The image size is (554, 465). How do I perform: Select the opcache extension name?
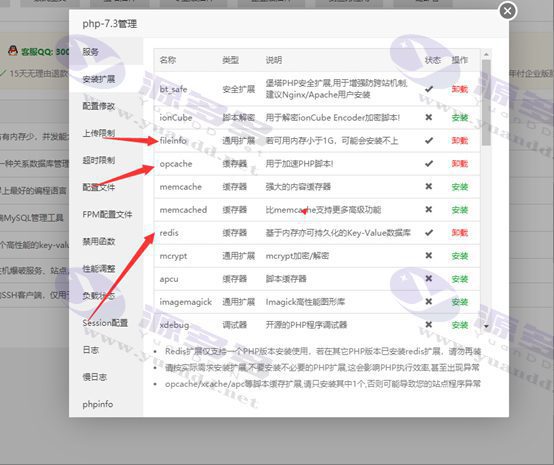pyautogui.click(x=176, y=164)
